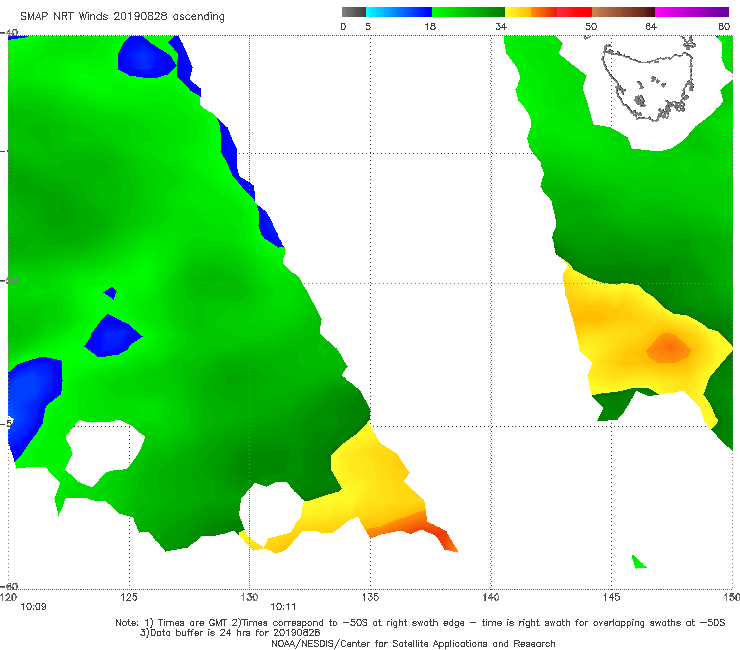740x650 pixels.
Task: Click the red-orange wind streak near 137E
Action: 415,531
